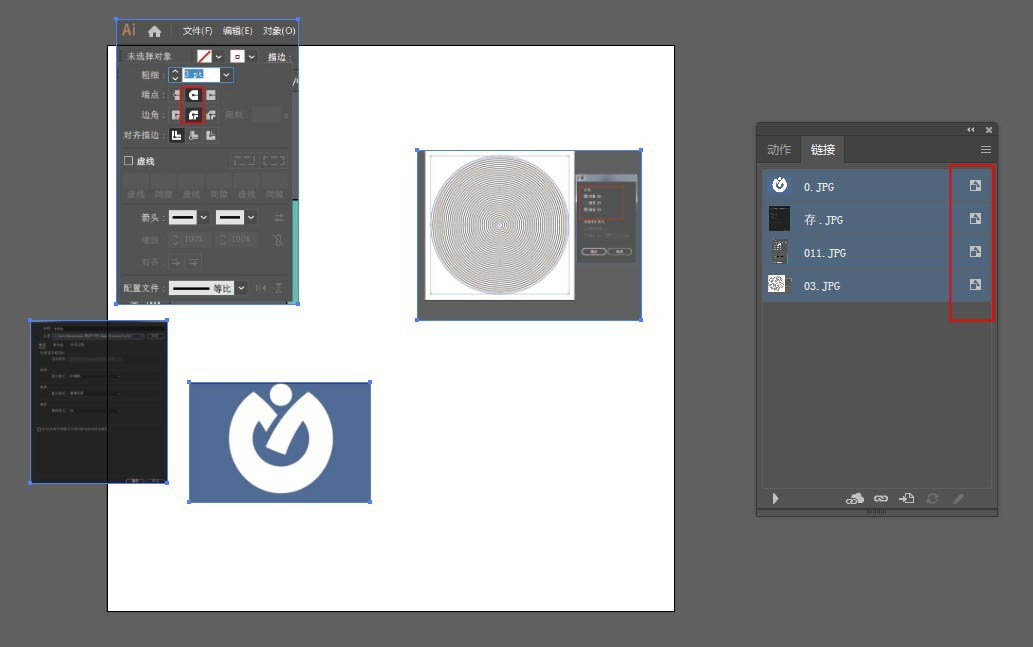Select the Round Cap option

tap(193, 95)
